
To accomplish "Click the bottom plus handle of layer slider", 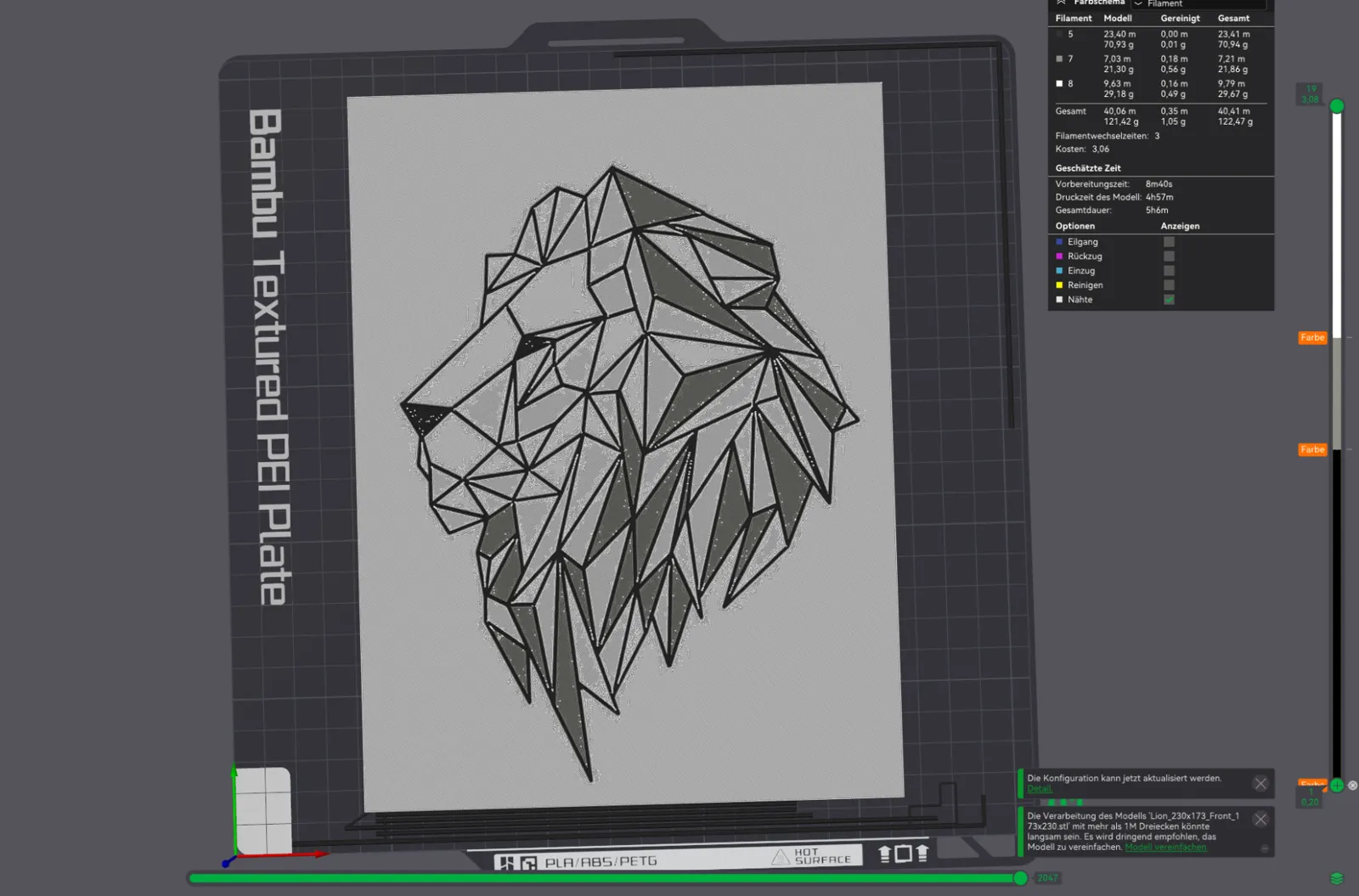I will pyautogui.click(x=1337, y=786).
